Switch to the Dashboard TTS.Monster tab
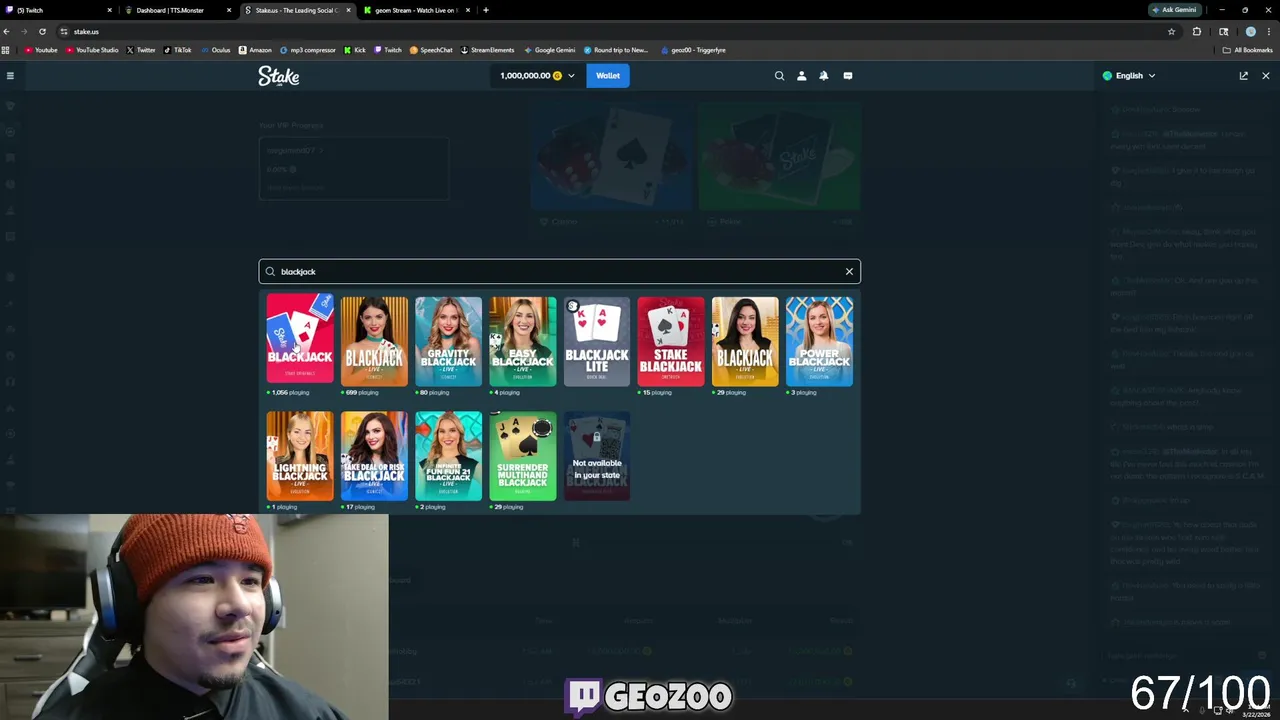Image resolution: width=1280 pixels, height=720 pixels. click(177, 10)
